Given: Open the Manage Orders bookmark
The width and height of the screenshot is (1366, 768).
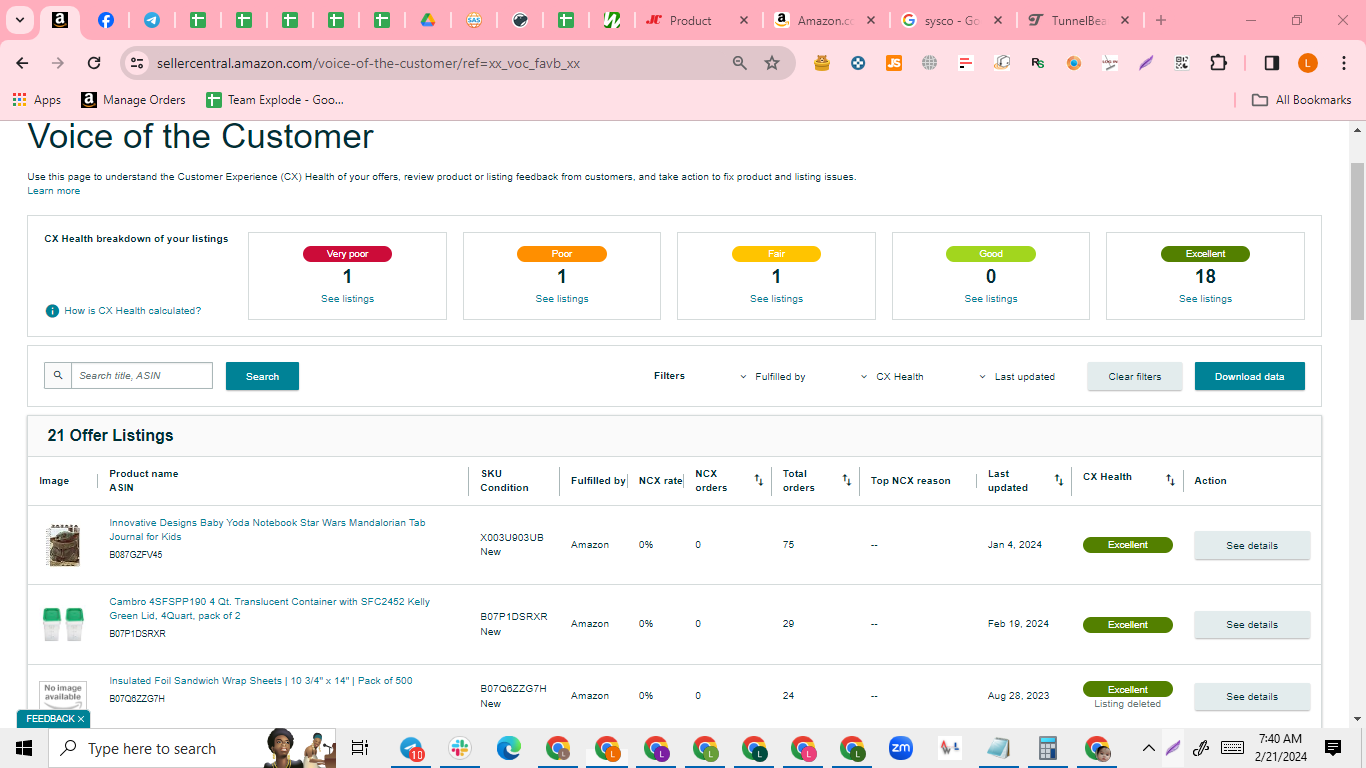Looking at the screenshot, I should (134, 100).
